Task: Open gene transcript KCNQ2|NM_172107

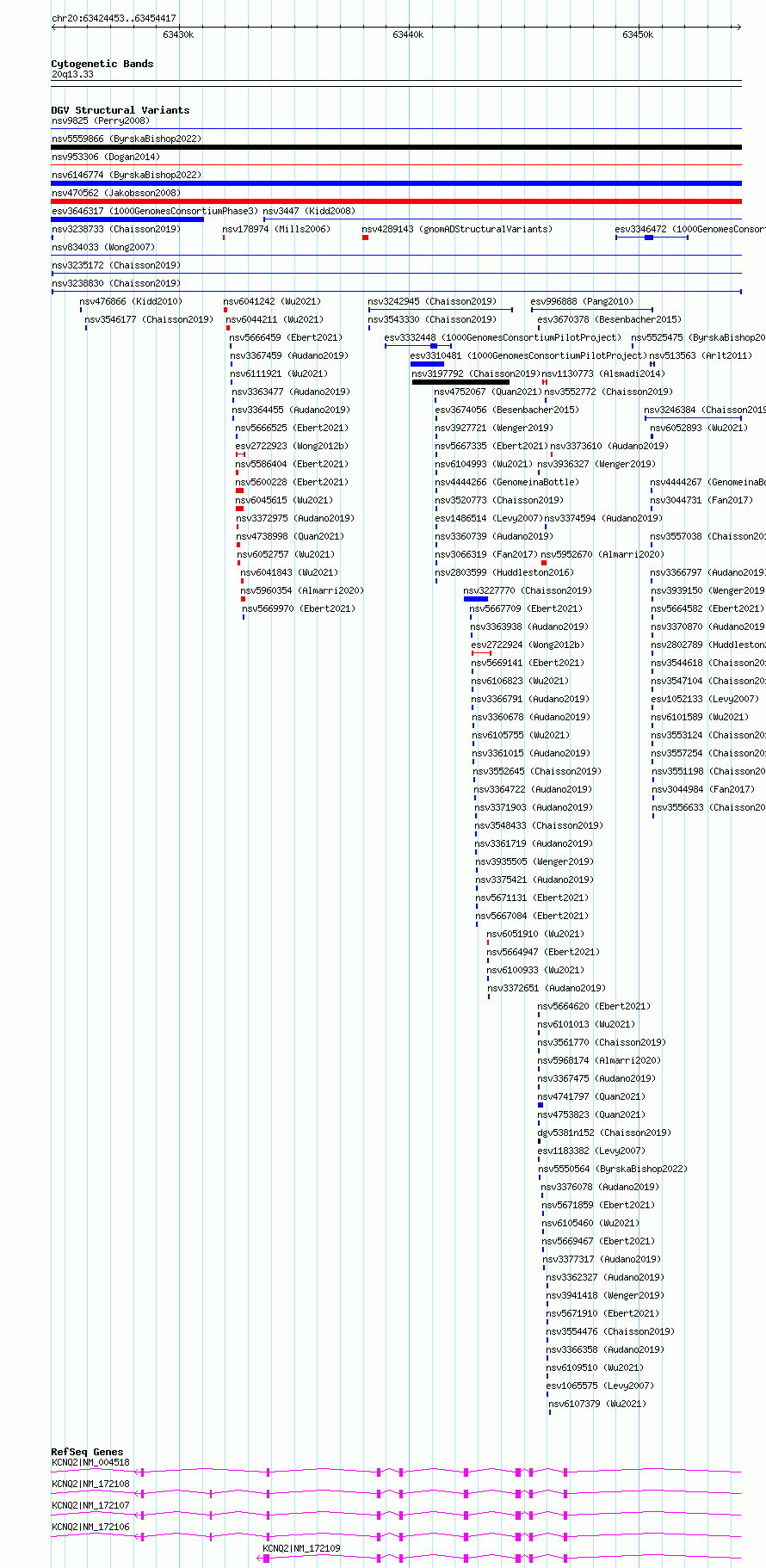Action: [x=90, y=1505]
